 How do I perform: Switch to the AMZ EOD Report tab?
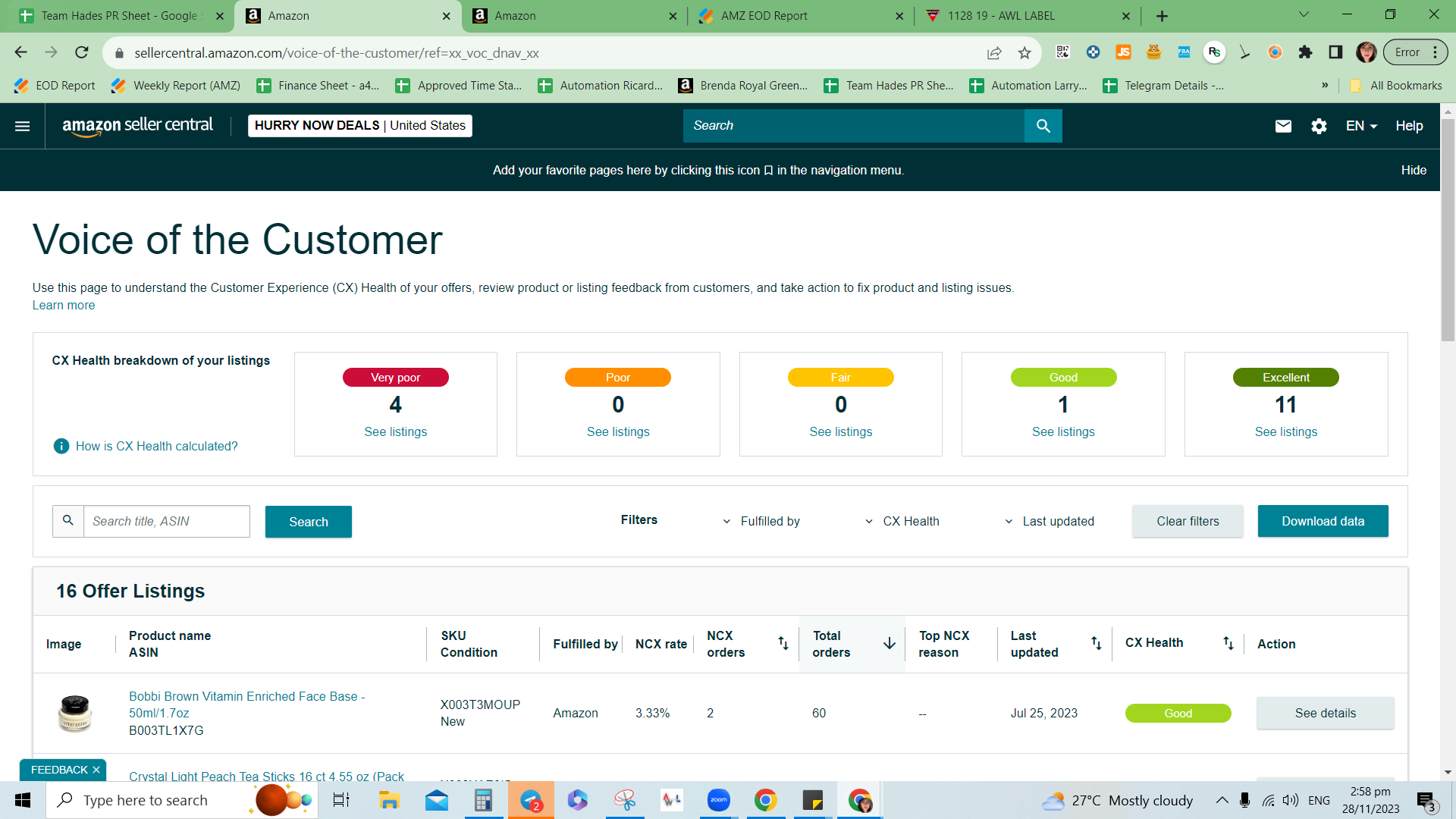click(x=800, y=16)
